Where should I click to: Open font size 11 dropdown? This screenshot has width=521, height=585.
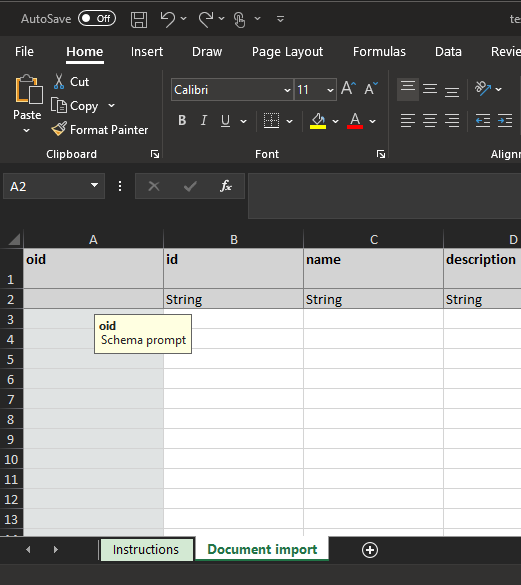coord(330,90)
